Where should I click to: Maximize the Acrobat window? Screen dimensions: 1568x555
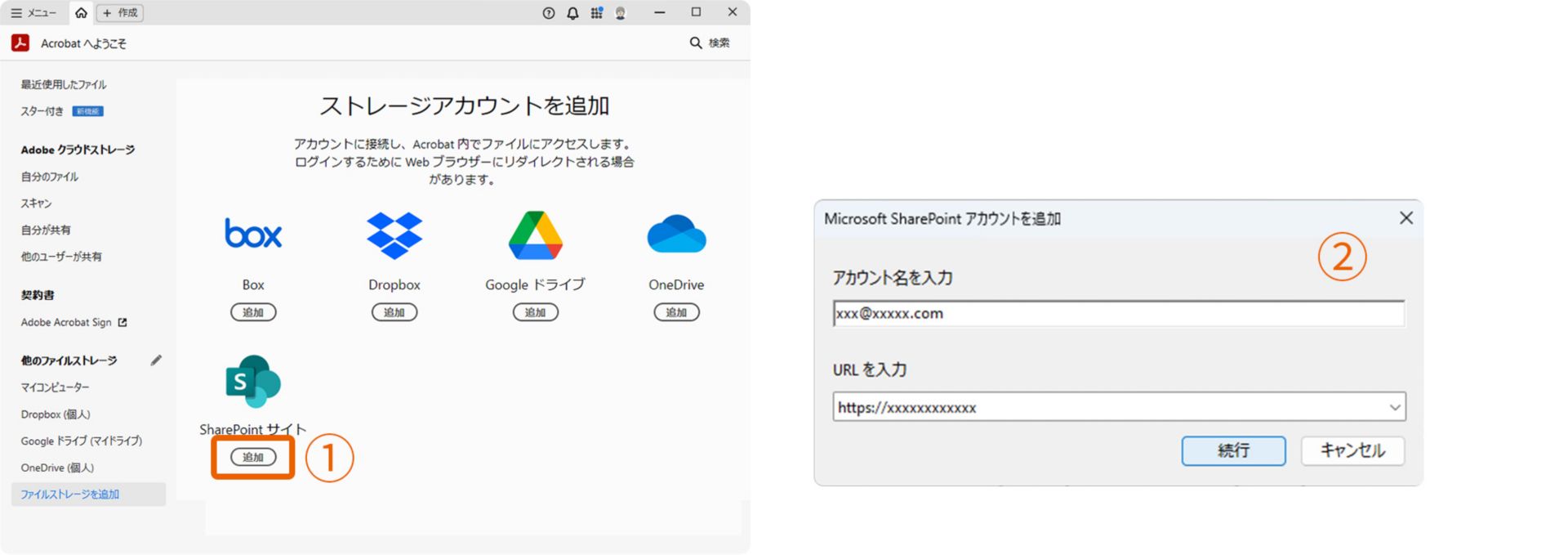696,12
